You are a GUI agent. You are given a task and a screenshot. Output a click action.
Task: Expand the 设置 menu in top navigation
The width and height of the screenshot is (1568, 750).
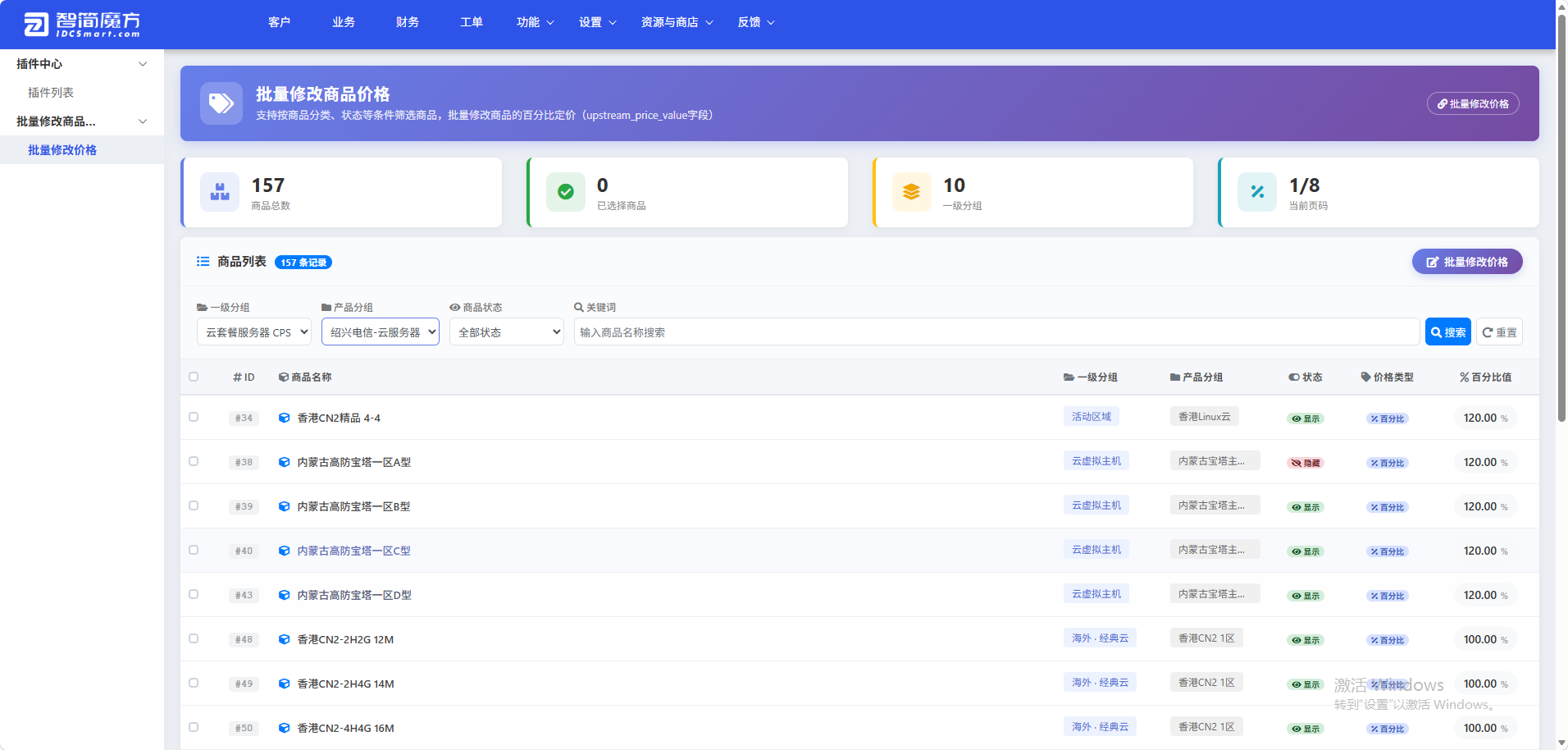click(x=598, y=22)
